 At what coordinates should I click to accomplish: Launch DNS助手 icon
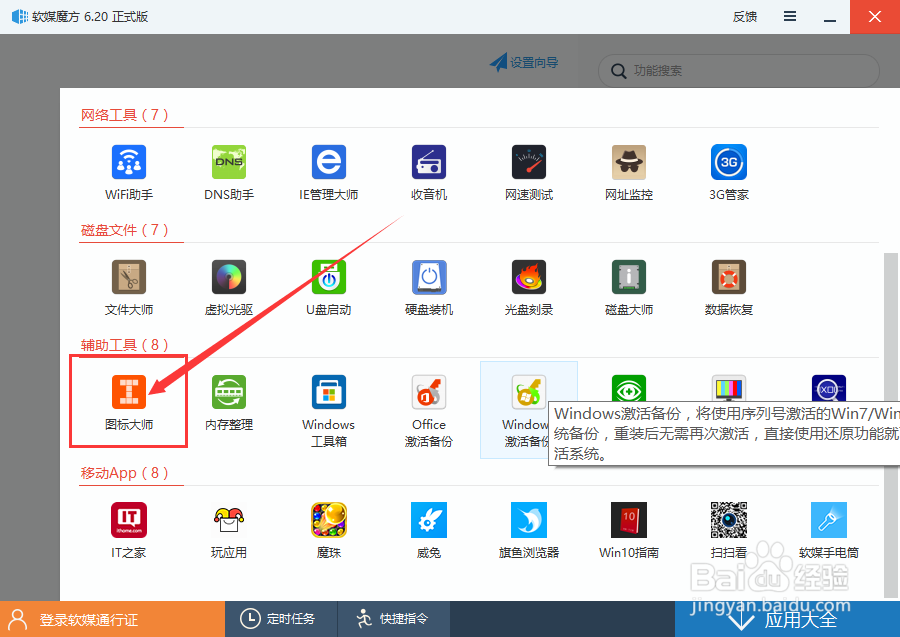(228, 173)
